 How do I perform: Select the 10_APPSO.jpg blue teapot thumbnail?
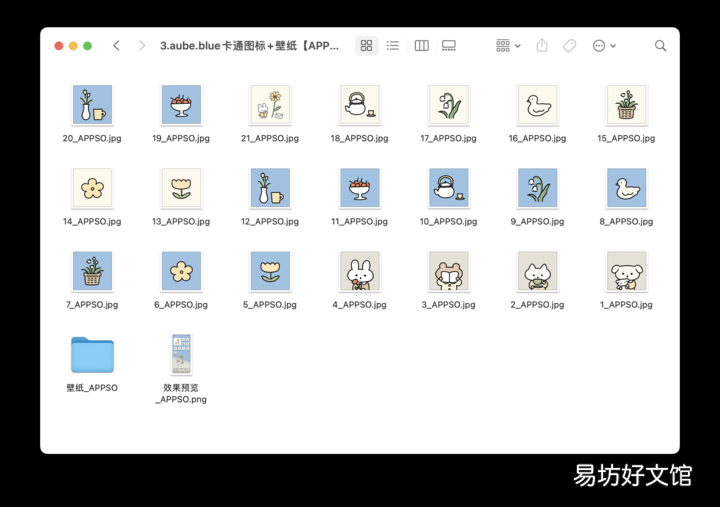(x=449, y=188)
